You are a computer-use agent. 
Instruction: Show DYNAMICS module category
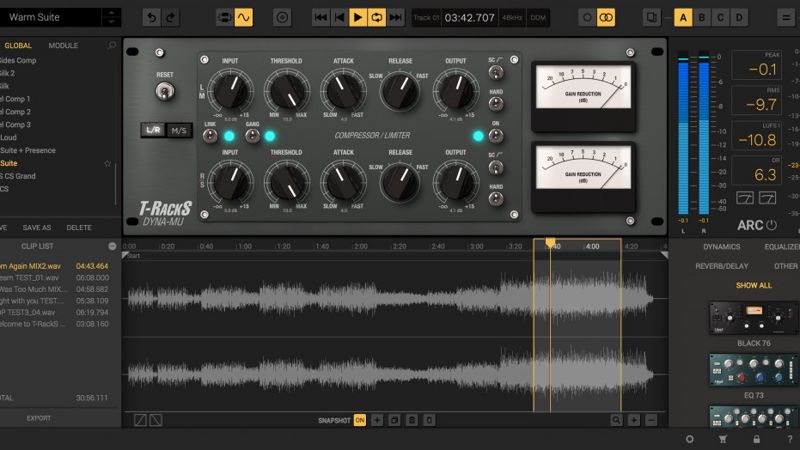721,247
